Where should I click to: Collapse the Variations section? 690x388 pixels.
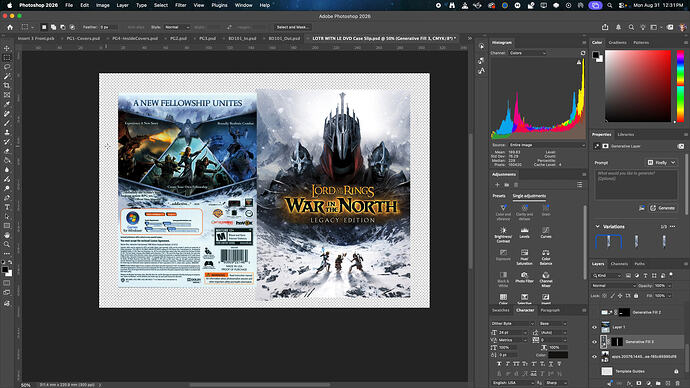pyautogui.click(x=597, y=227)
